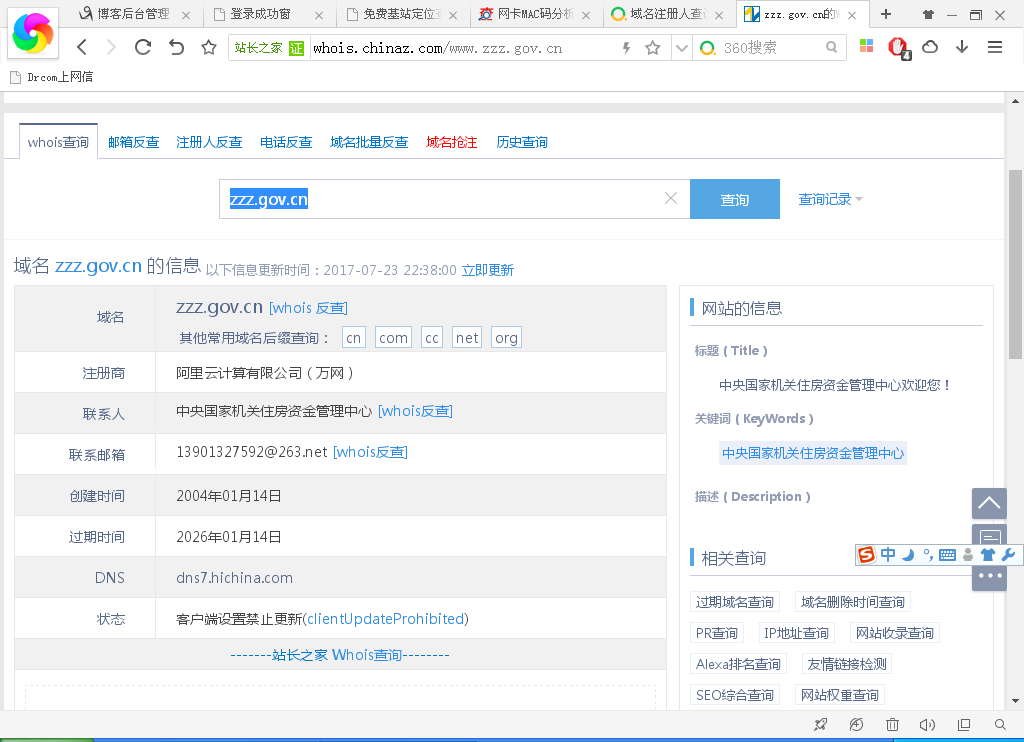Select the whois查询 tab
This screenshot has height=742, width=1024.
[58, 142]
